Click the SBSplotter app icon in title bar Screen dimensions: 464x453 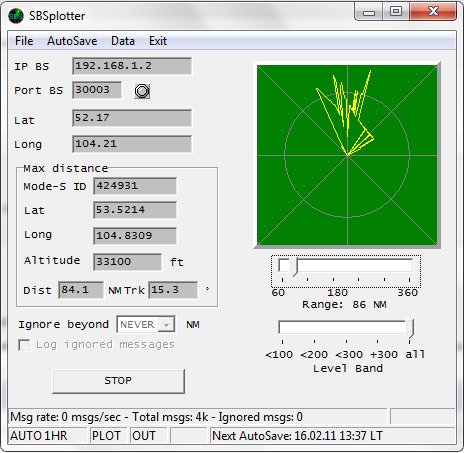tap(16, 16)
